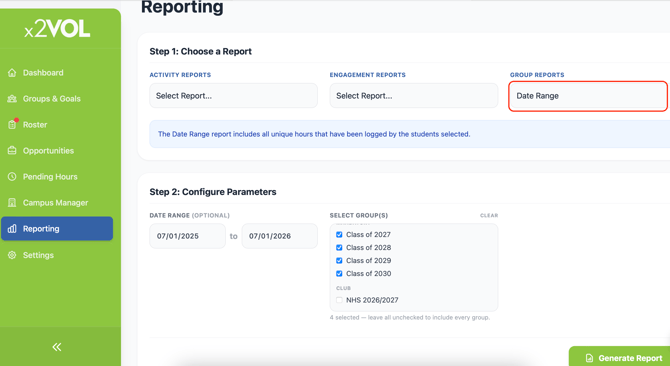Screen dimensions: 670x366
Task: Click the x2VOL logo
Action: [57, 29]
